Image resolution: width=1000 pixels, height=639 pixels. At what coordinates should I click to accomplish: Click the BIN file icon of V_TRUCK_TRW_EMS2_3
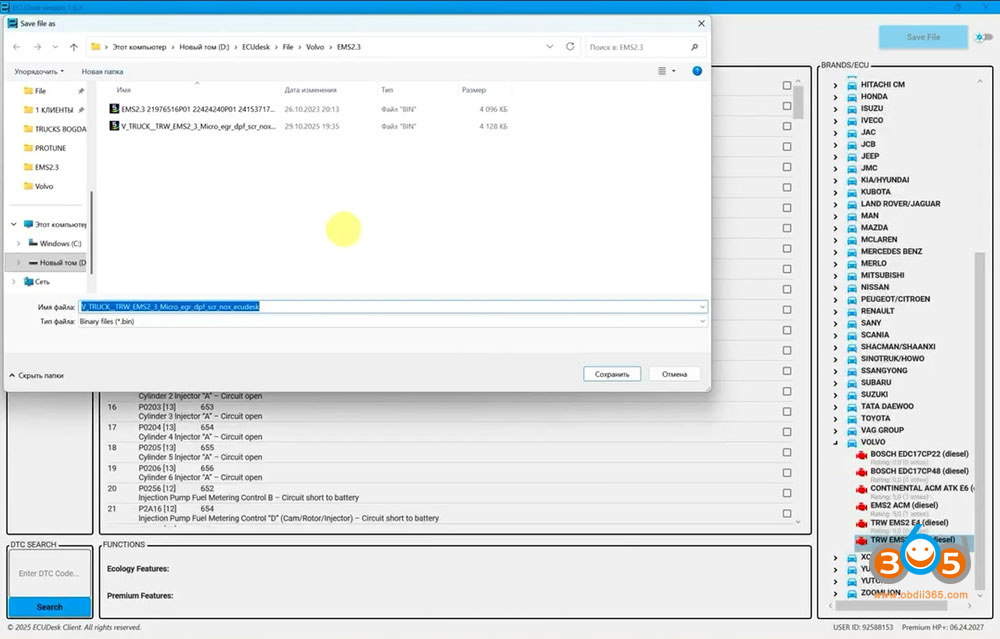click(114, 127)
